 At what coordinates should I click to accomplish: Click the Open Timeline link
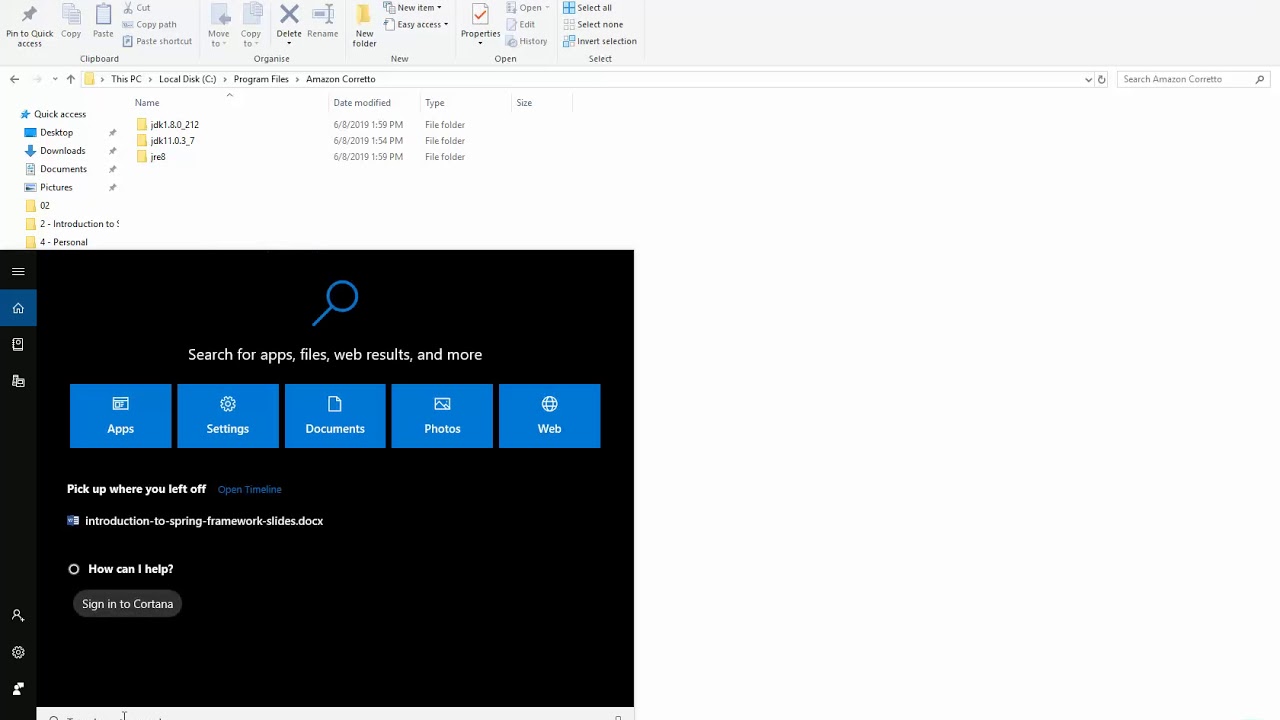pyautogui.click(x=249, y=489)
